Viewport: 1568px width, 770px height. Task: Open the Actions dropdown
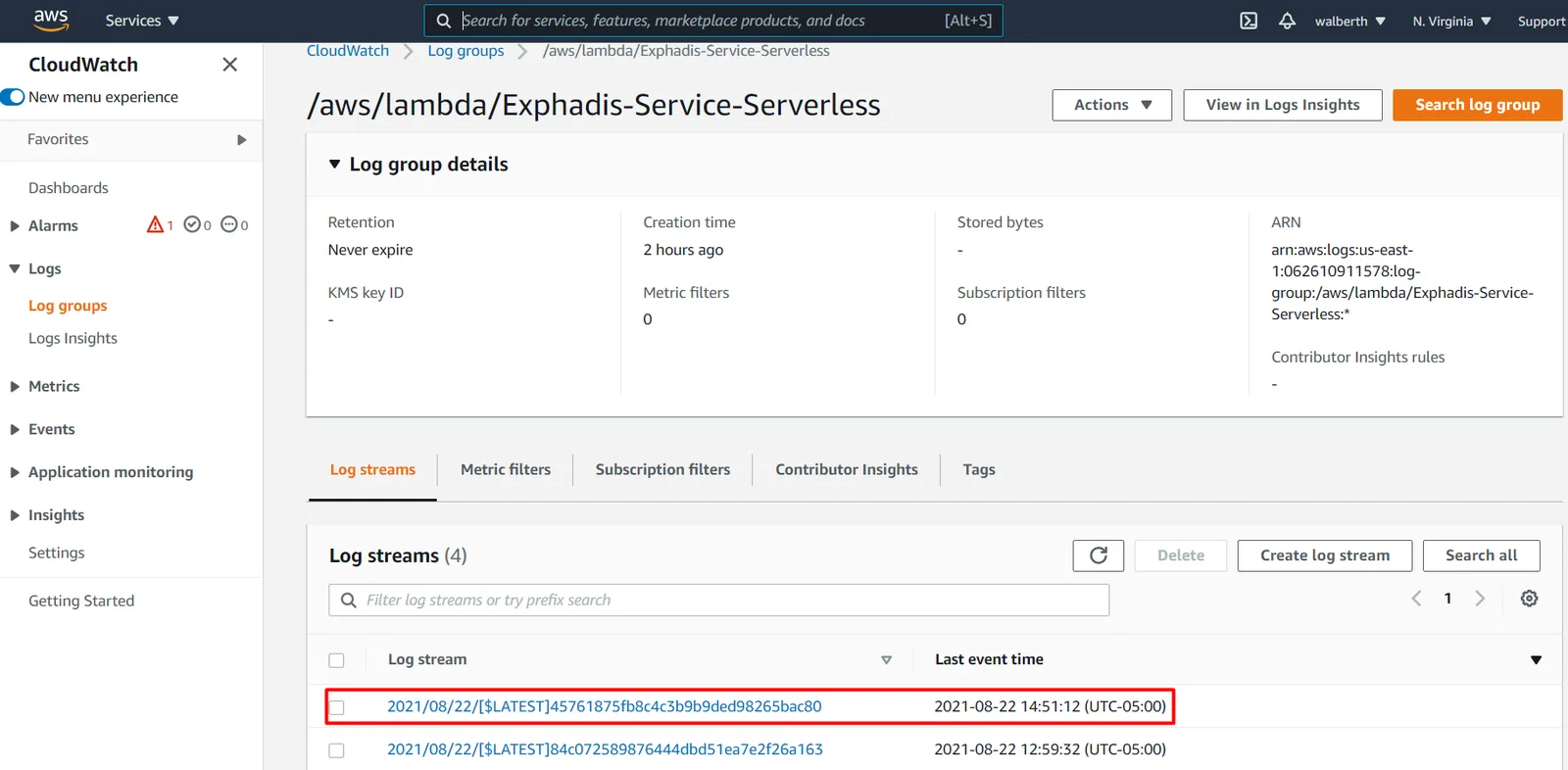[1112, 105]
